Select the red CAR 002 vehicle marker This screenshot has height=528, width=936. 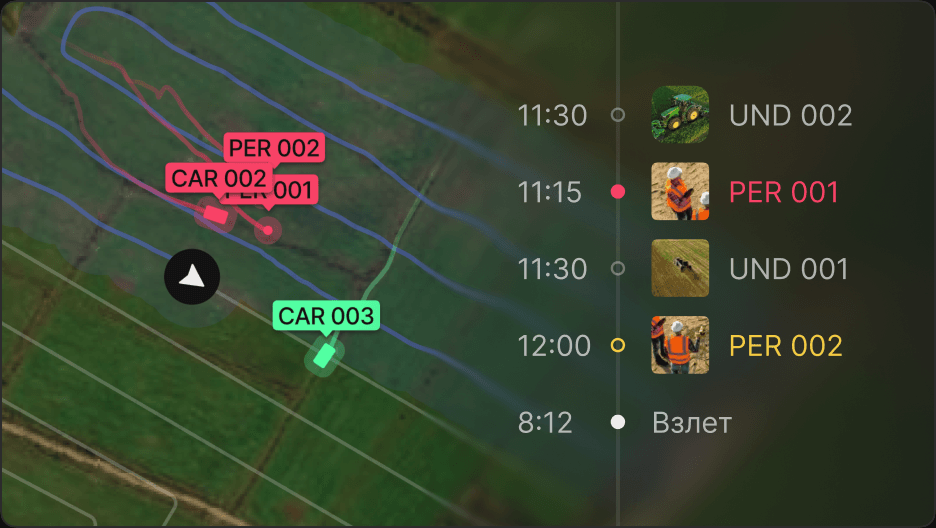tap(215, 214)
